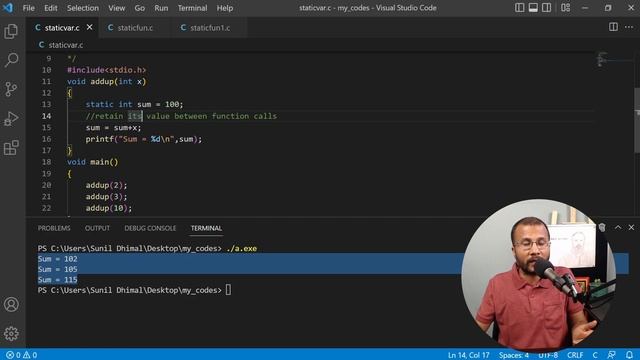Viewport: 640px width, 360px height.
Task: Open the Help menu
Action: 224,8
